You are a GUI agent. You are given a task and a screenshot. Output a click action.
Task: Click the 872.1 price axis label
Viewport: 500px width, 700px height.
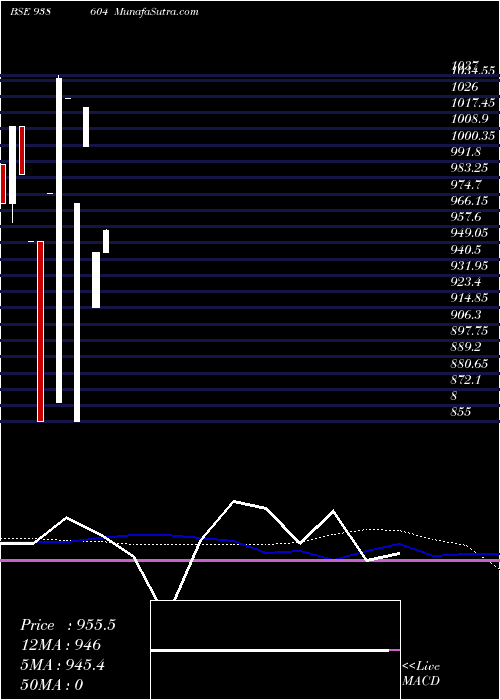pos(466,379)
